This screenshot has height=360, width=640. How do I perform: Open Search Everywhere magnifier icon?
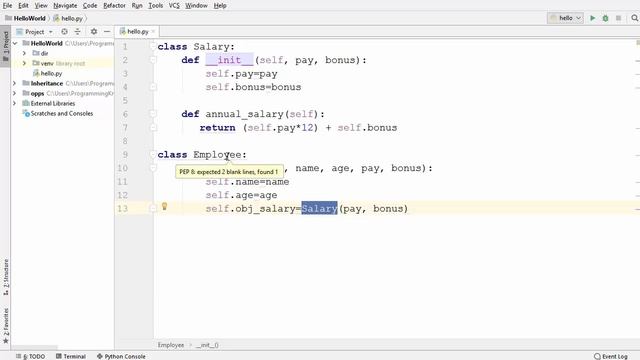(634, 18)
